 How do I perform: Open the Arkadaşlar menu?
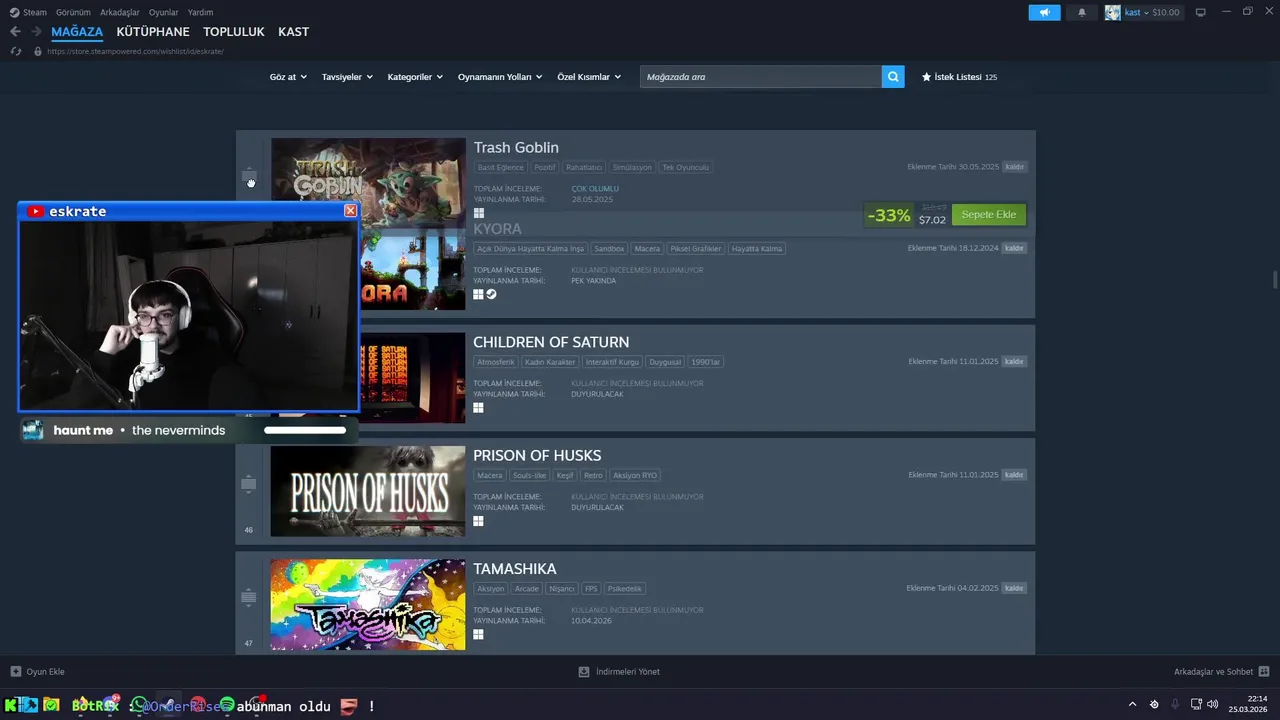click(120, 12)
